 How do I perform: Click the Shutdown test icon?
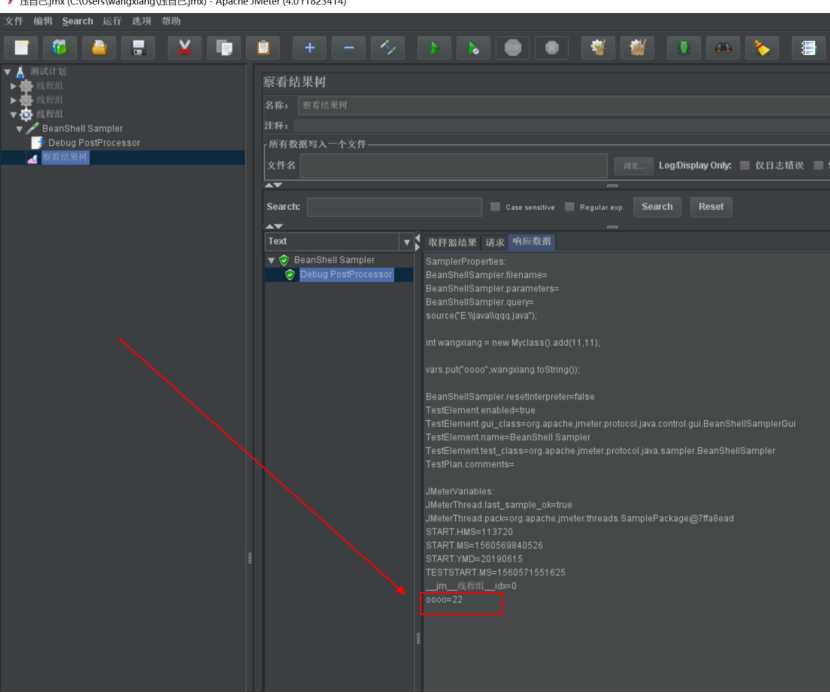(x=552, y=48)
